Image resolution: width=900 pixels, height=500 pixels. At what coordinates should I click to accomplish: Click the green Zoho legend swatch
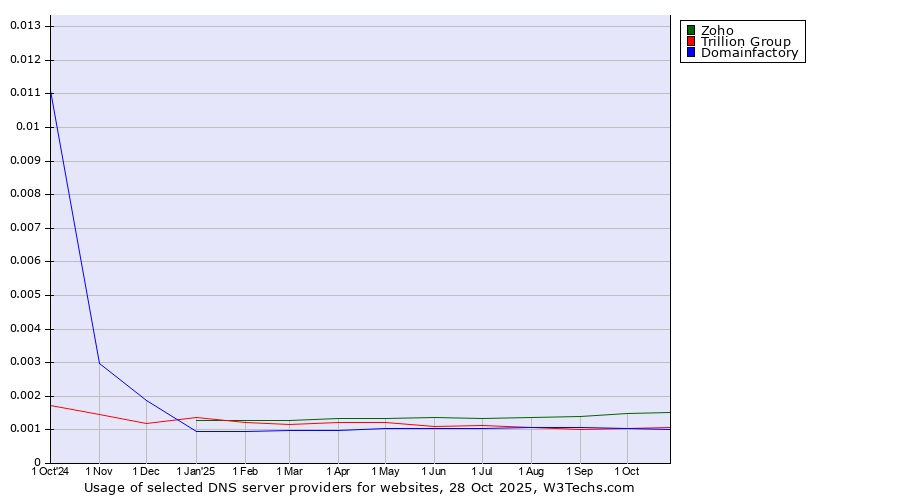(x=690, y=30)
